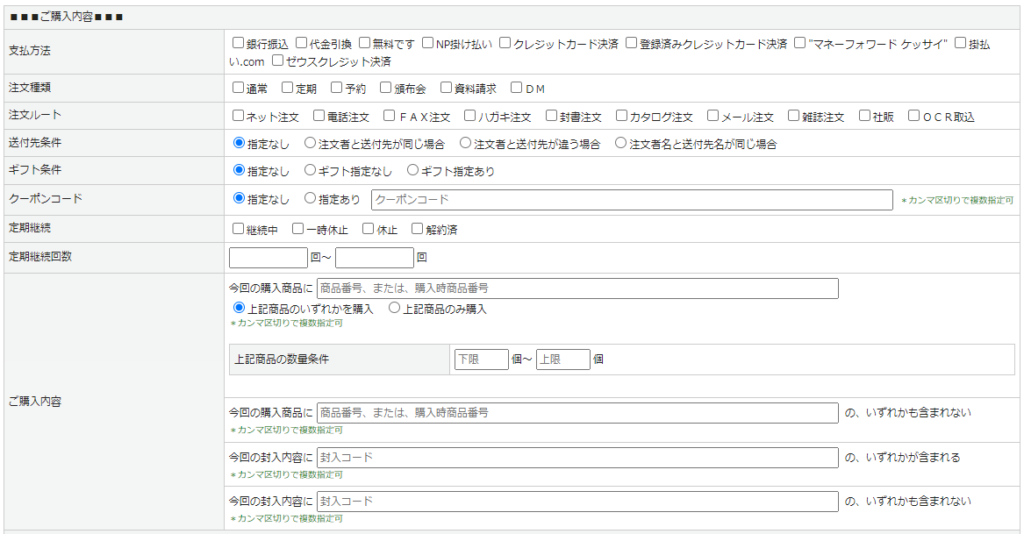The height and width of the screenshot is (534, 1024).
Task: Check the 銀行振込 payment method checkbox
Action: click(238, 43)
